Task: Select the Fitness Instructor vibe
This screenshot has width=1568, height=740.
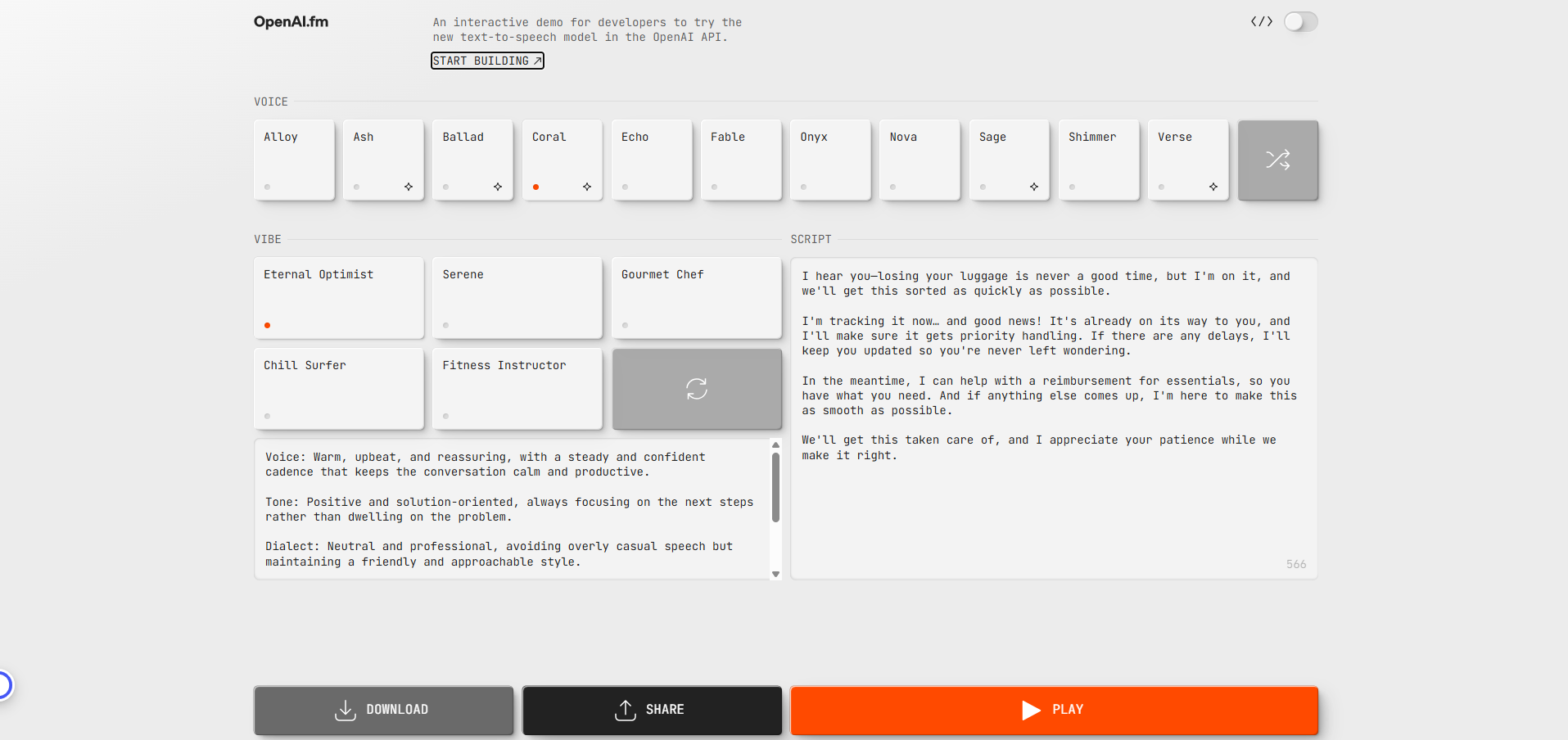Action: 517,389
